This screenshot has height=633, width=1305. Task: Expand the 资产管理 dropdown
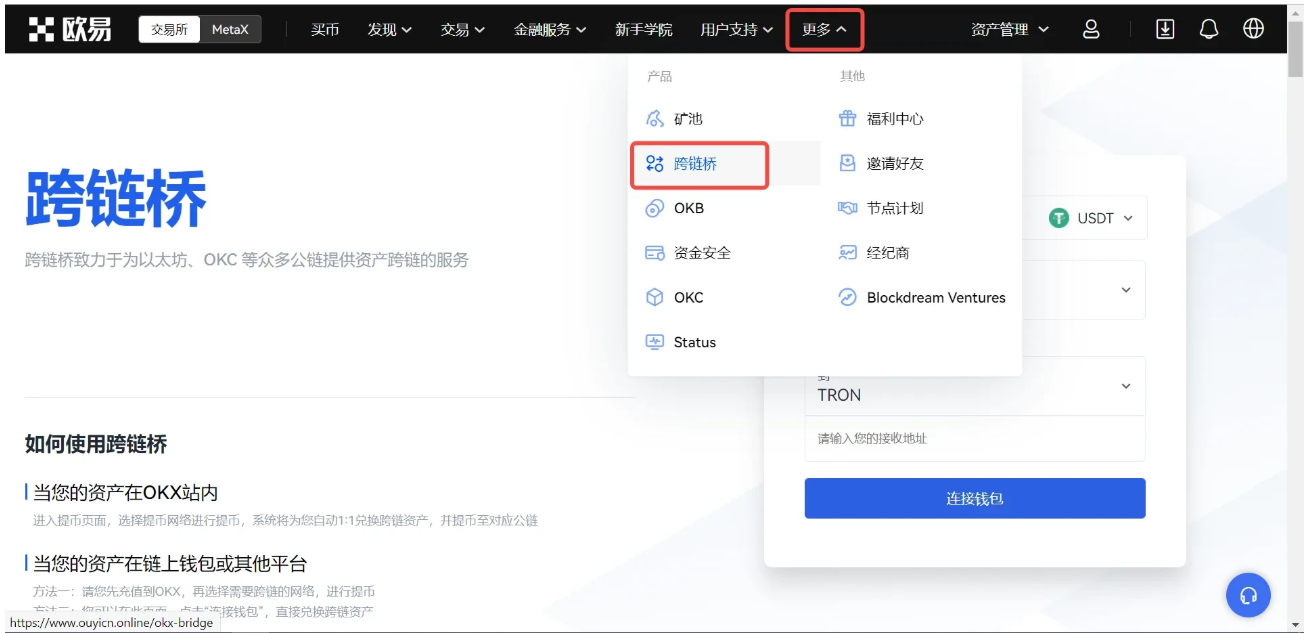click(1010, 30)
